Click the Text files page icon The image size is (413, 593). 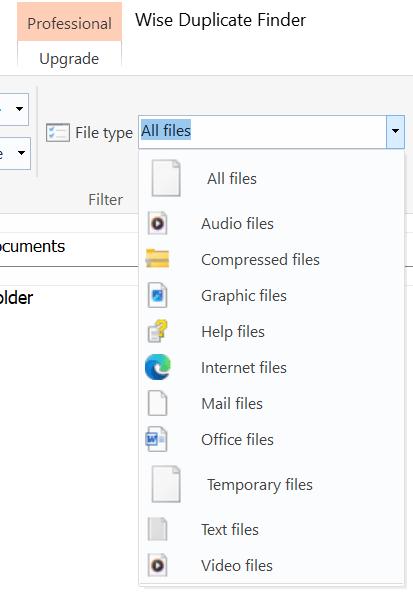(x=157, y=529)
